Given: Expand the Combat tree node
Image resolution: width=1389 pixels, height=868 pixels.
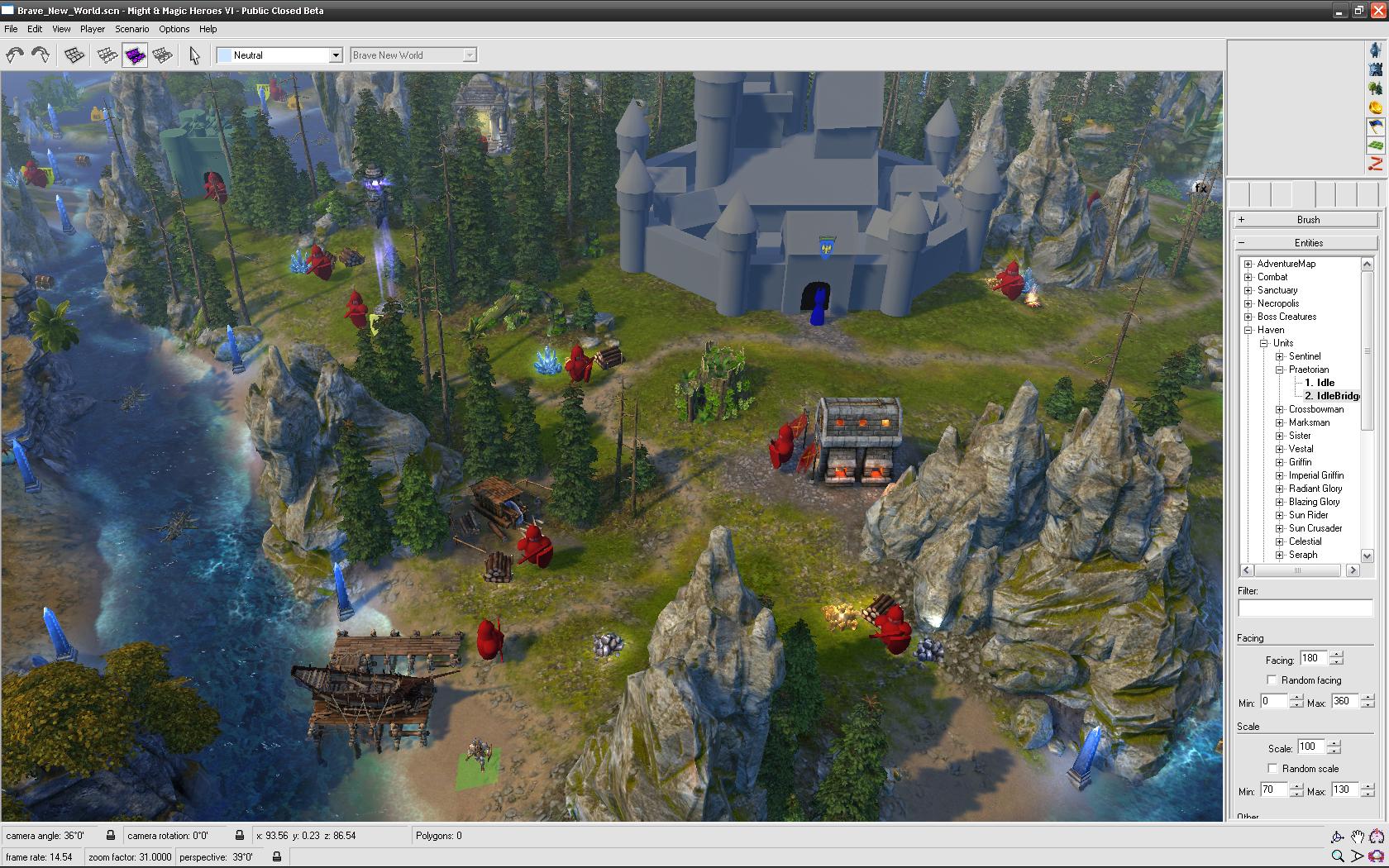Looking at the screenshot, I should click(x=1248, y=277).
